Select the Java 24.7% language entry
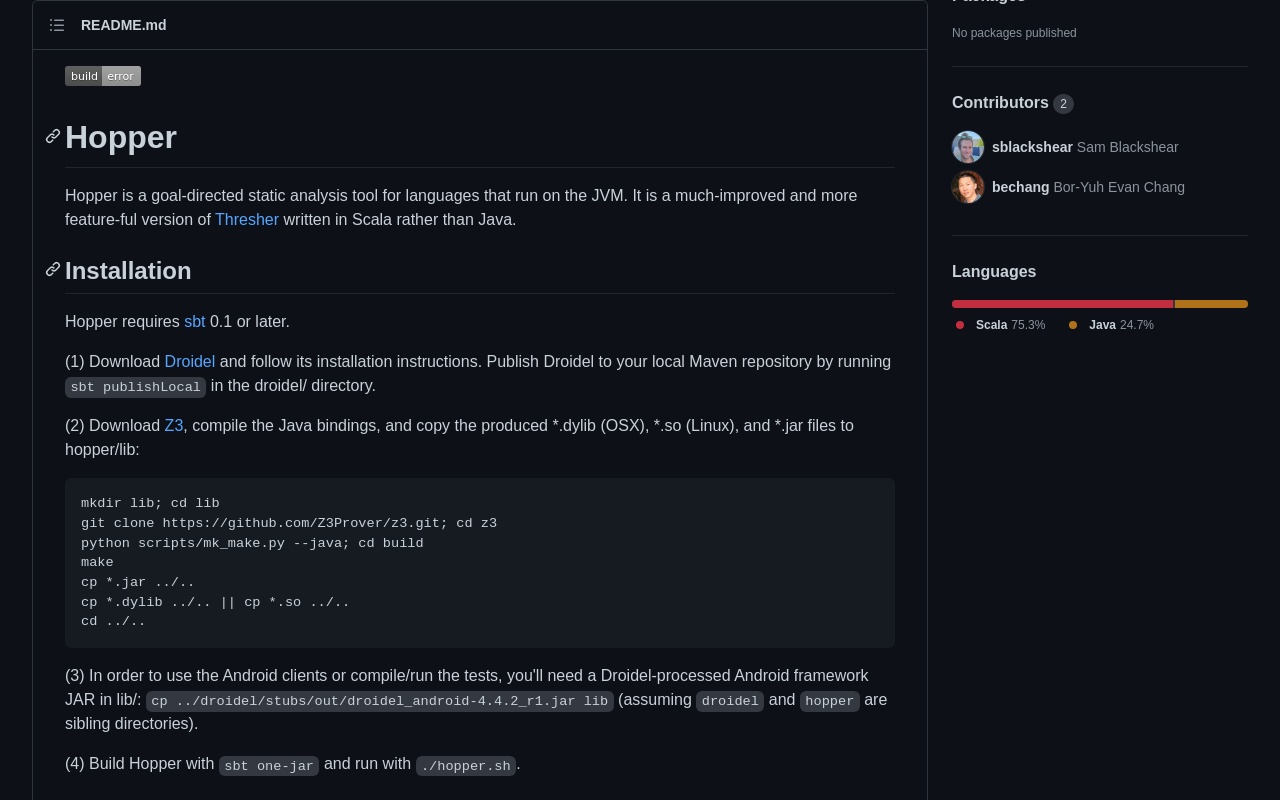 1120,325
